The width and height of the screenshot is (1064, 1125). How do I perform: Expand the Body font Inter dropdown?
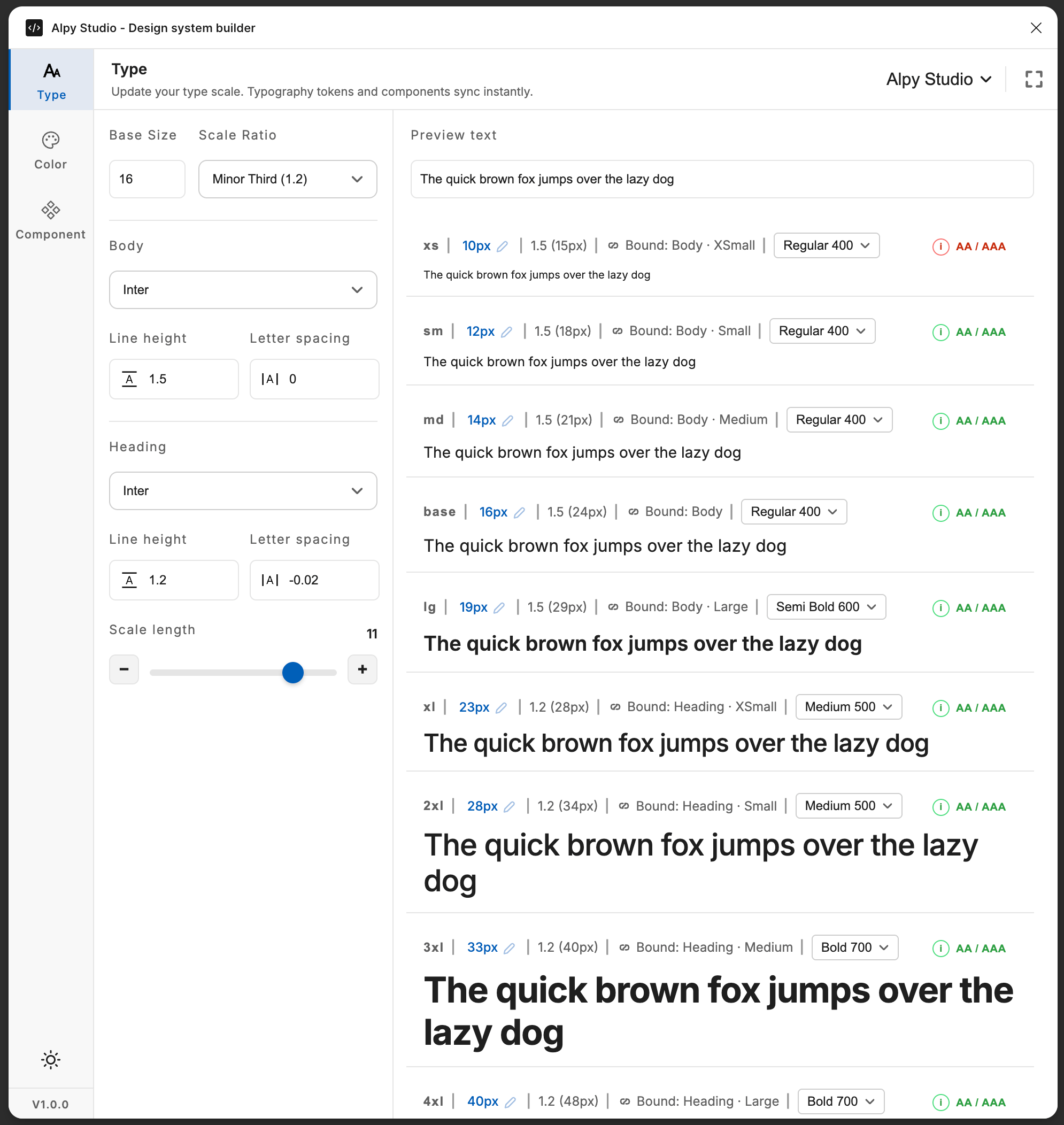pos(243,290)
